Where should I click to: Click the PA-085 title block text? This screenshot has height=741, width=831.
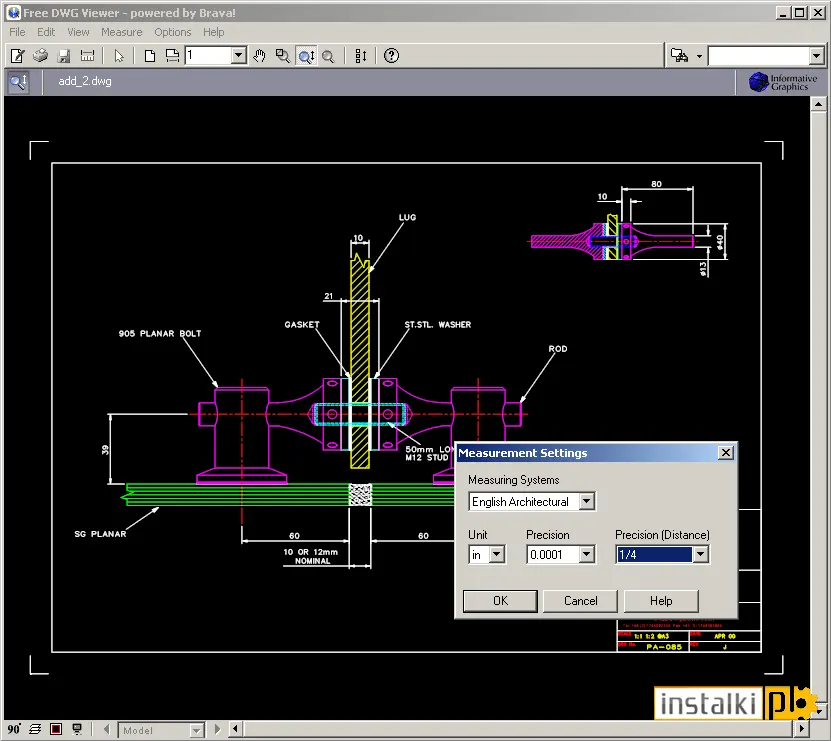pyautogui.click(x=664, y=647)
